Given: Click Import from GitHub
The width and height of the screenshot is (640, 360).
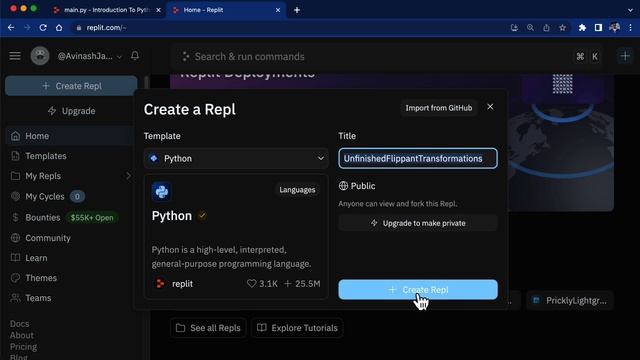Looking at the screenshot, I should (x=438, y=108).
